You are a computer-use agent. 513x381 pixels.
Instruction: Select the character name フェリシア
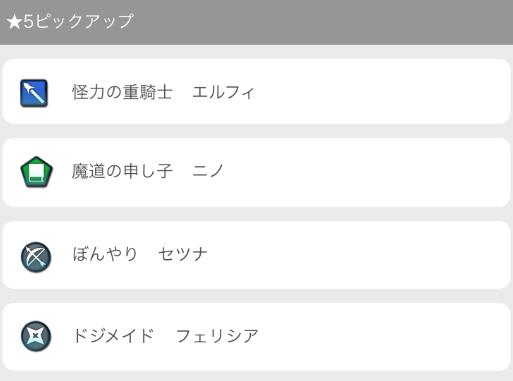pos(217,335)
